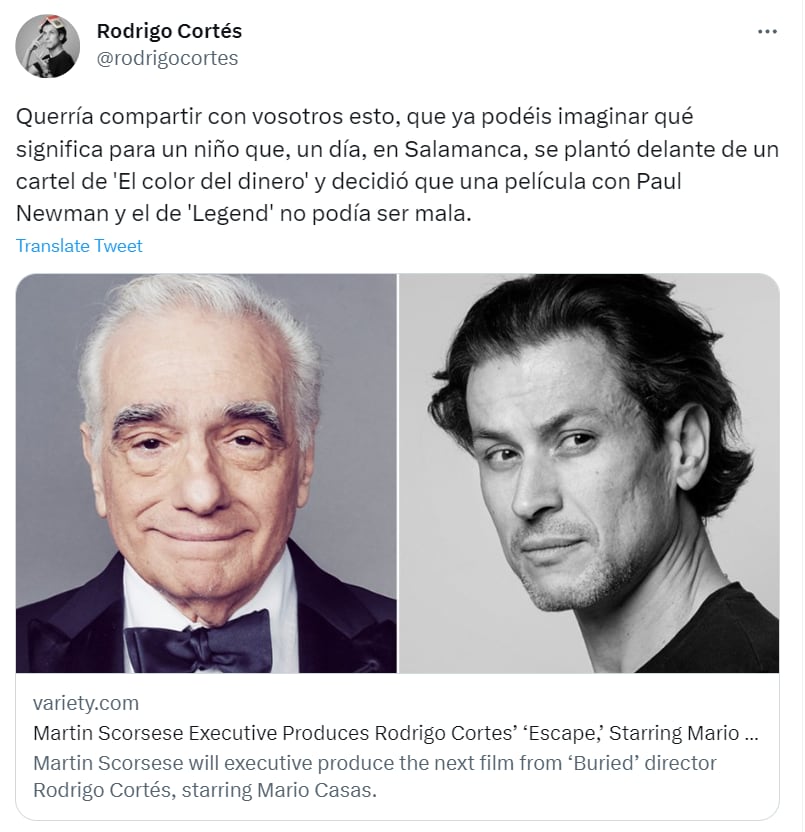Click the @rodrigocortes handle

tap(167, 58)
